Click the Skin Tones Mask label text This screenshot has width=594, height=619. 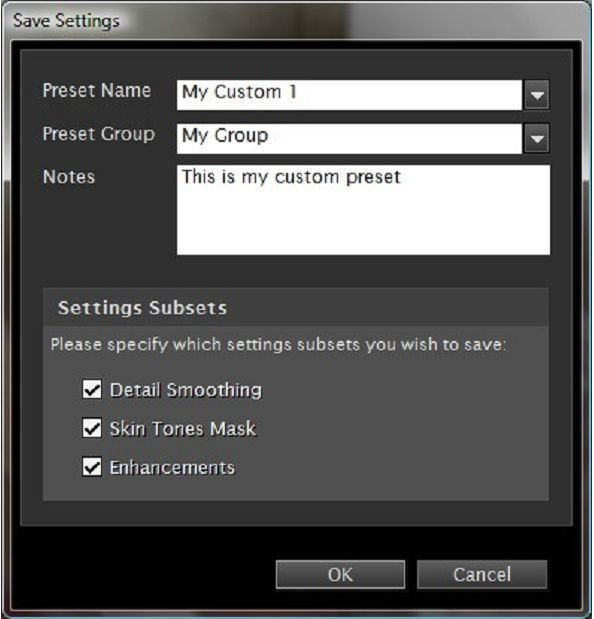click(x=183, y=429)
